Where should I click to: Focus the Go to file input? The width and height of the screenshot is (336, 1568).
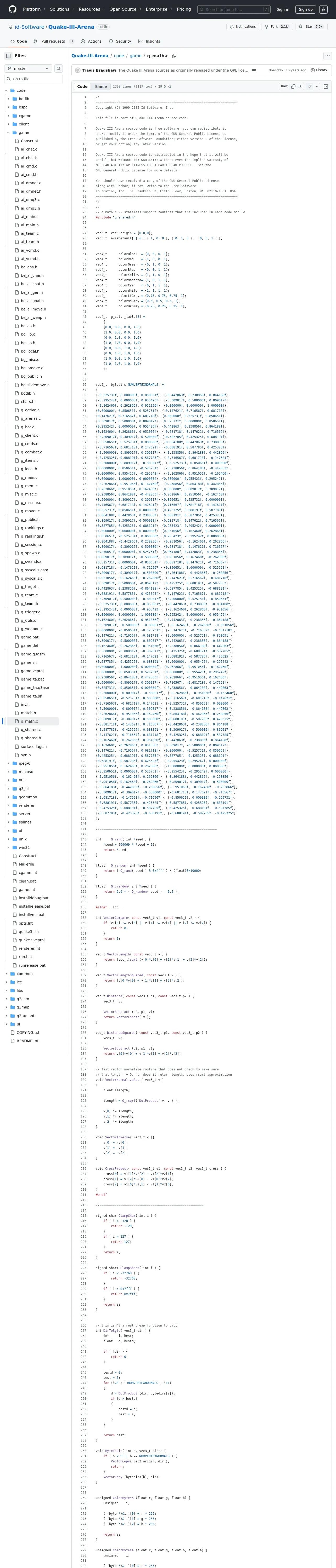33,79
